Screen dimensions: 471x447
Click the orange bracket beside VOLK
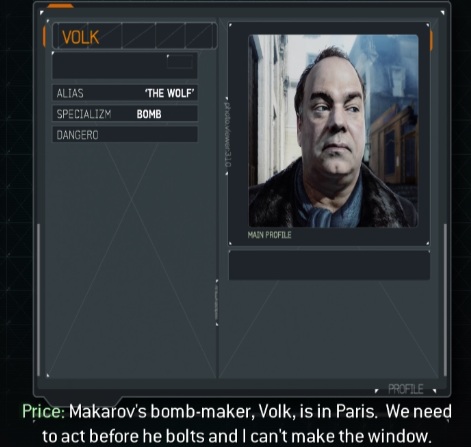pos(44,37)
